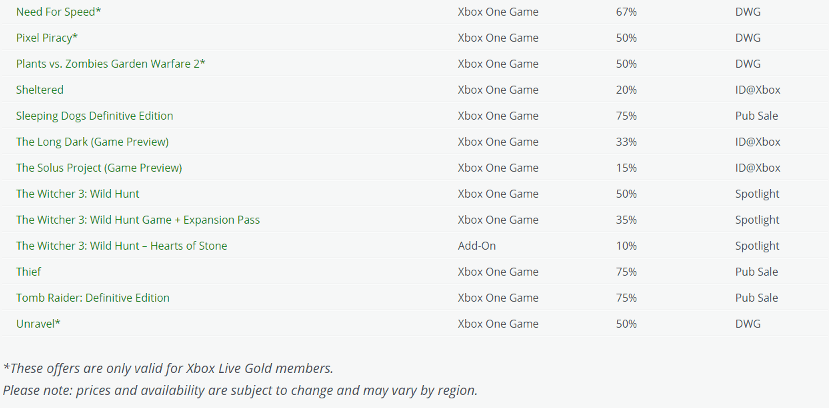829x408 pixels.
Task: Click Spotlight label in Hearts of Stone row
Action: click(x=756, y=246)
